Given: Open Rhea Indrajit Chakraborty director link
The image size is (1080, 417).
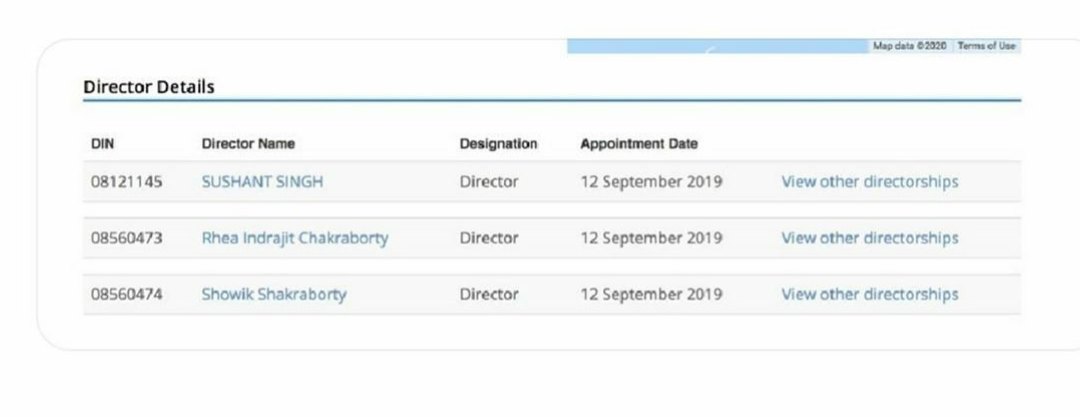Looking at the screenshot, I should coord(295,238).
